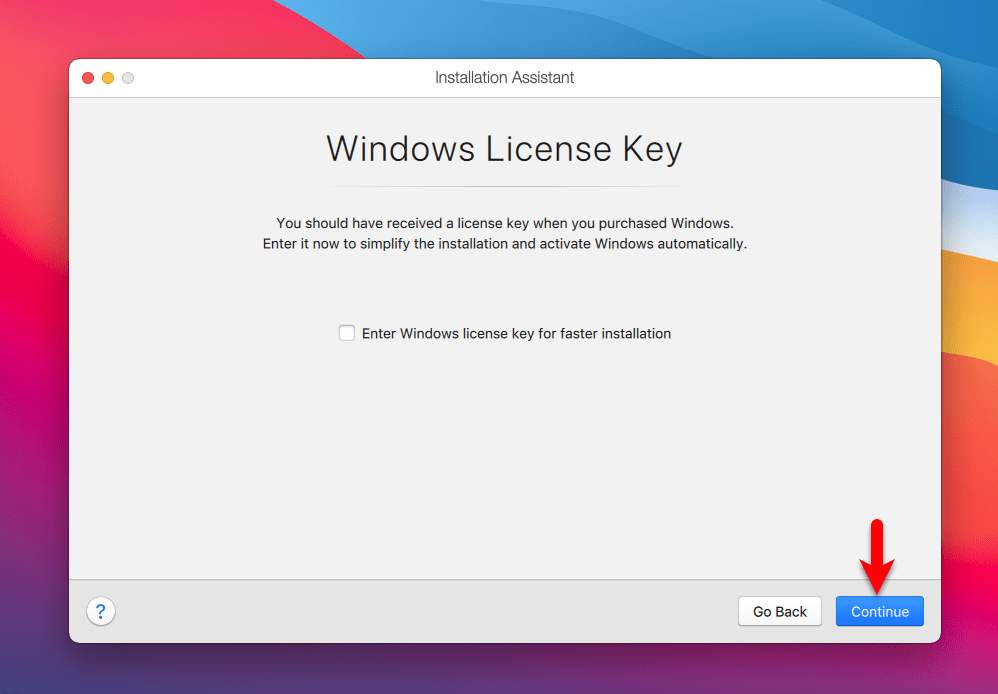Image resolution: width=998 pixels, height=694 pixels.
Task: Click the Continue button
Action: click(880, 611)
